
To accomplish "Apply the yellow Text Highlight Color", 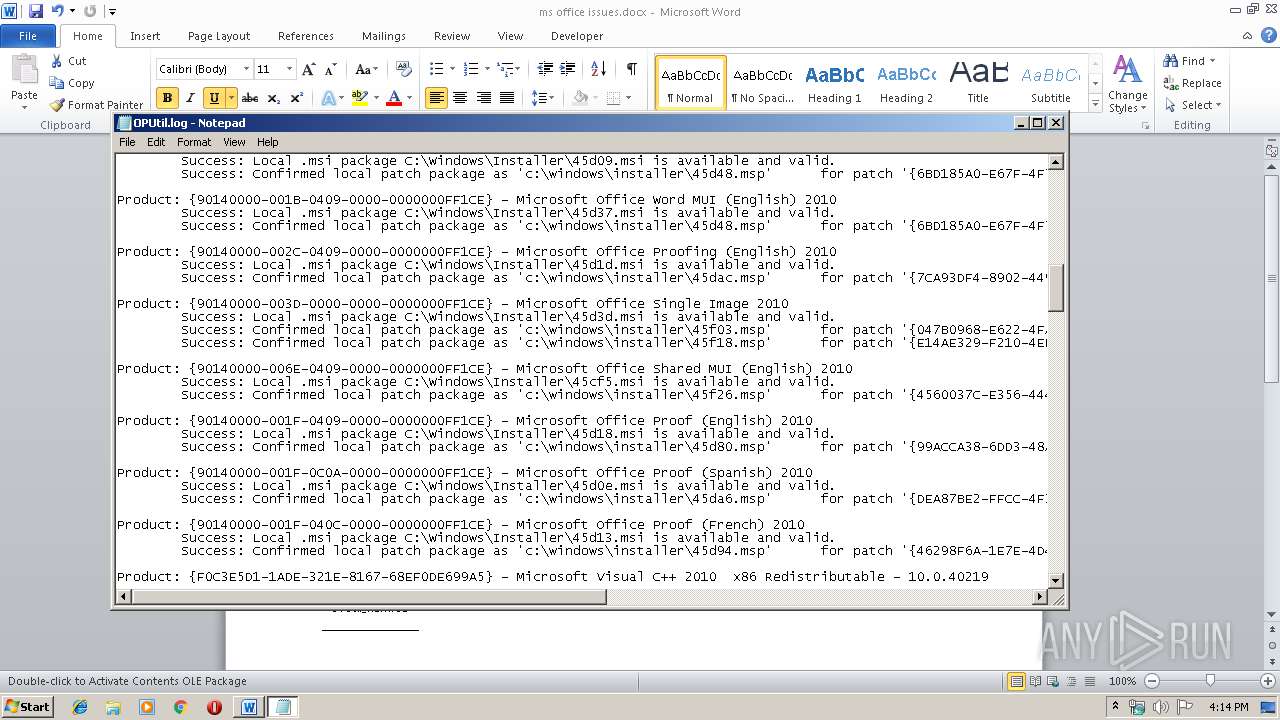I will 359,98.
